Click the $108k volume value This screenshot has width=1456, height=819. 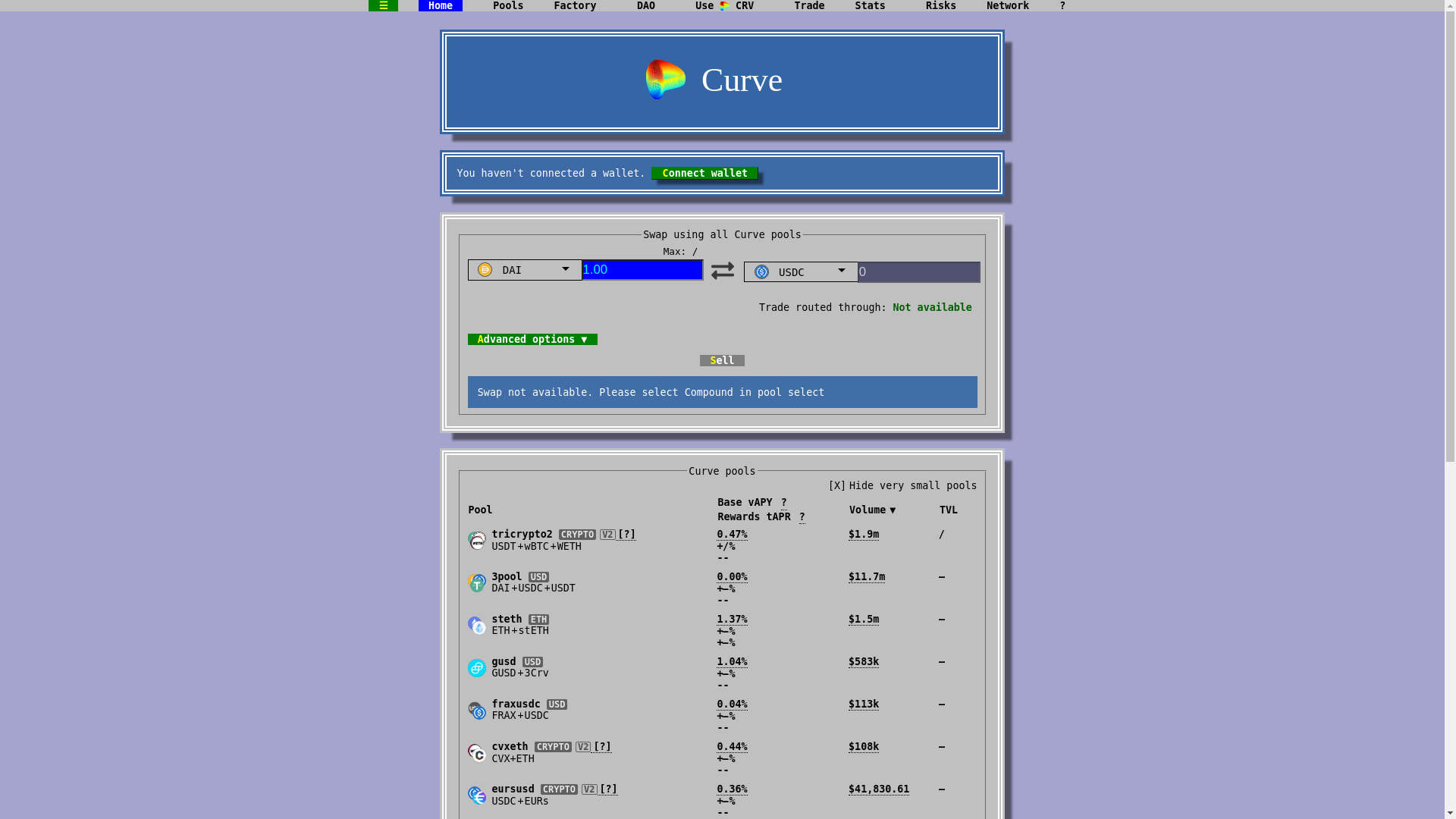864,747
